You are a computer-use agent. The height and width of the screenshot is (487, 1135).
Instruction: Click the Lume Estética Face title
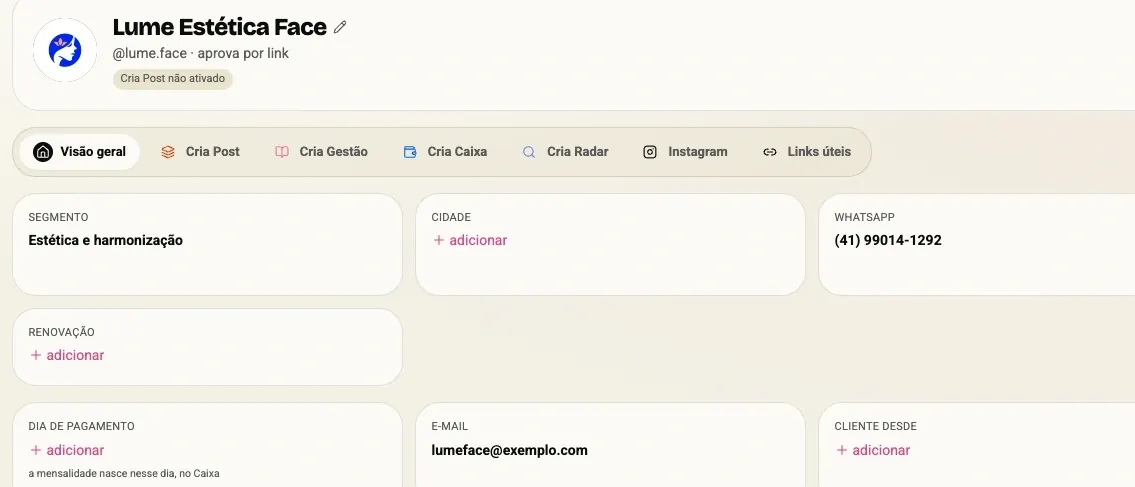tap(219, 27)
